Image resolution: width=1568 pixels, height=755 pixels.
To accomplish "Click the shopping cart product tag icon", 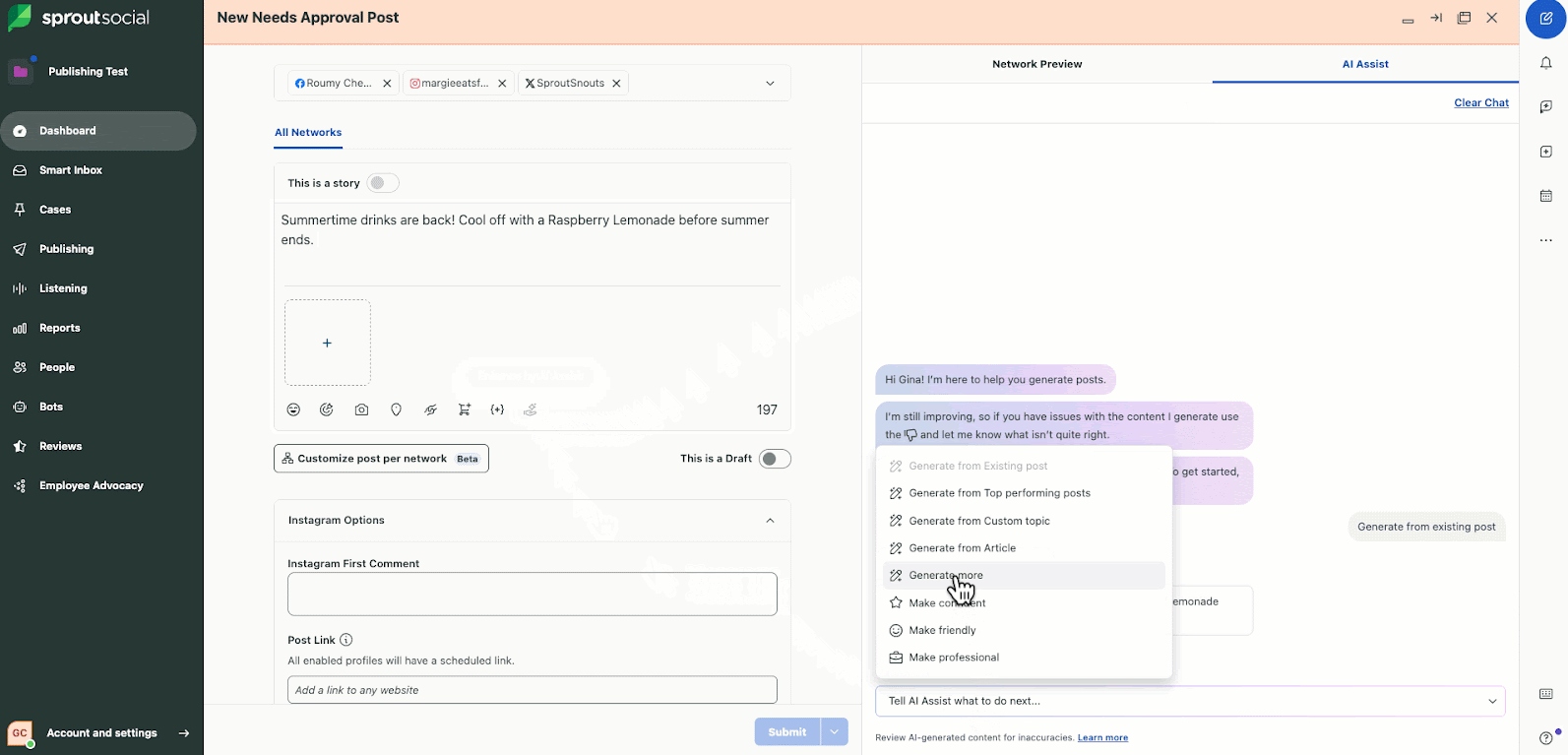I will point(464,409).
